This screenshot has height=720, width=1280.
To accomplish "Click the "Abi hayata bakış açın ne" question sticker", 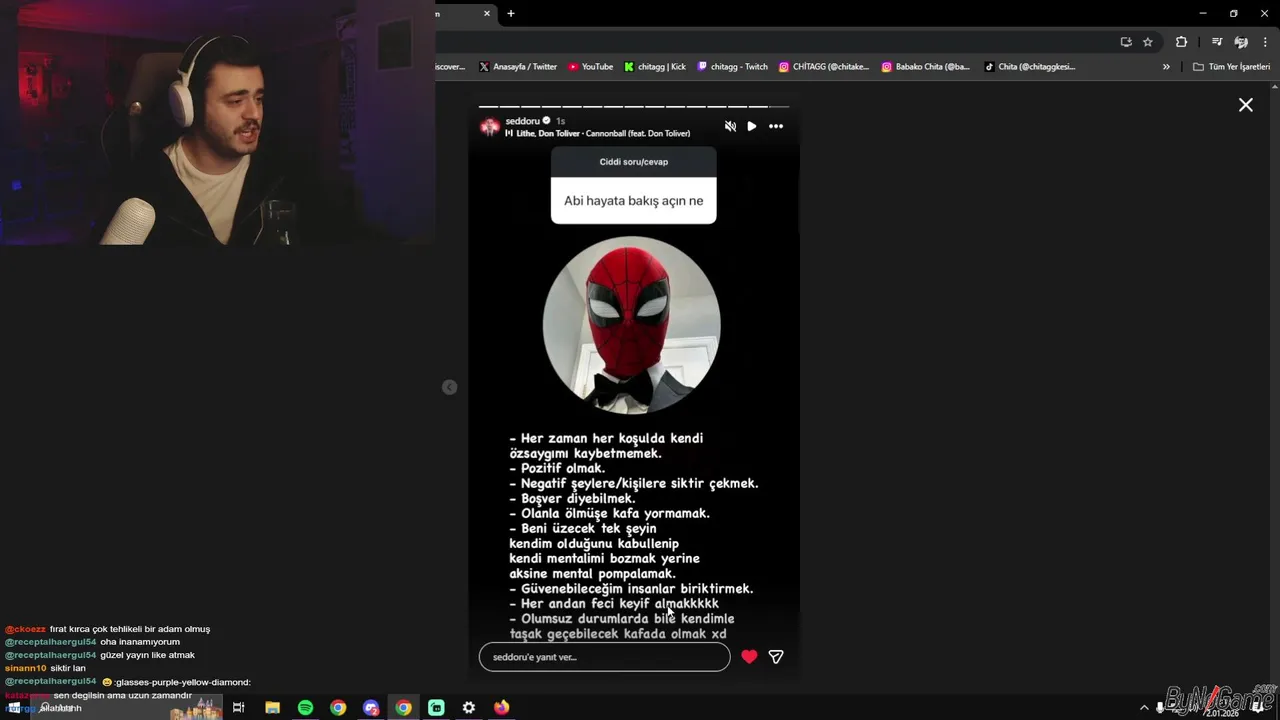I will click(633, 185).
